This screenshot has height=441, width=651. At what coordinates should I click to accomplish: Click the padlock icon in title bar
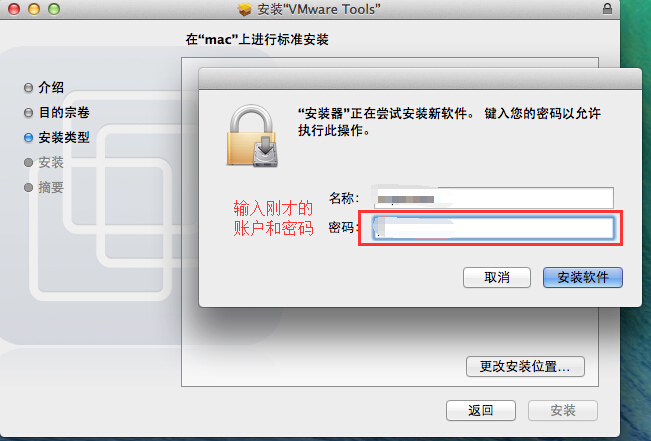(x=607, y=9)
